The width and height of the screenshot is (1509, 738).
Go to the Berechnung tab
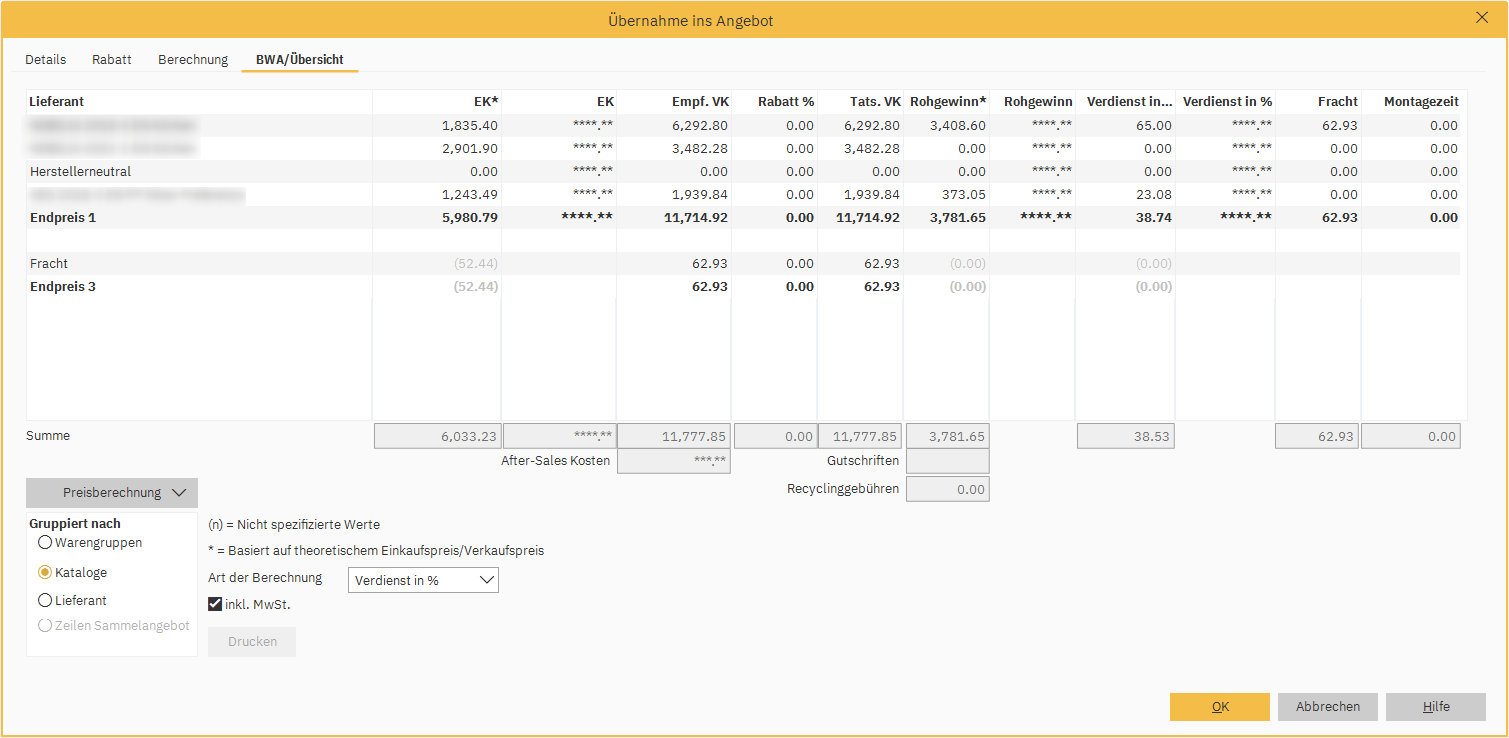(x=193, y=60)
